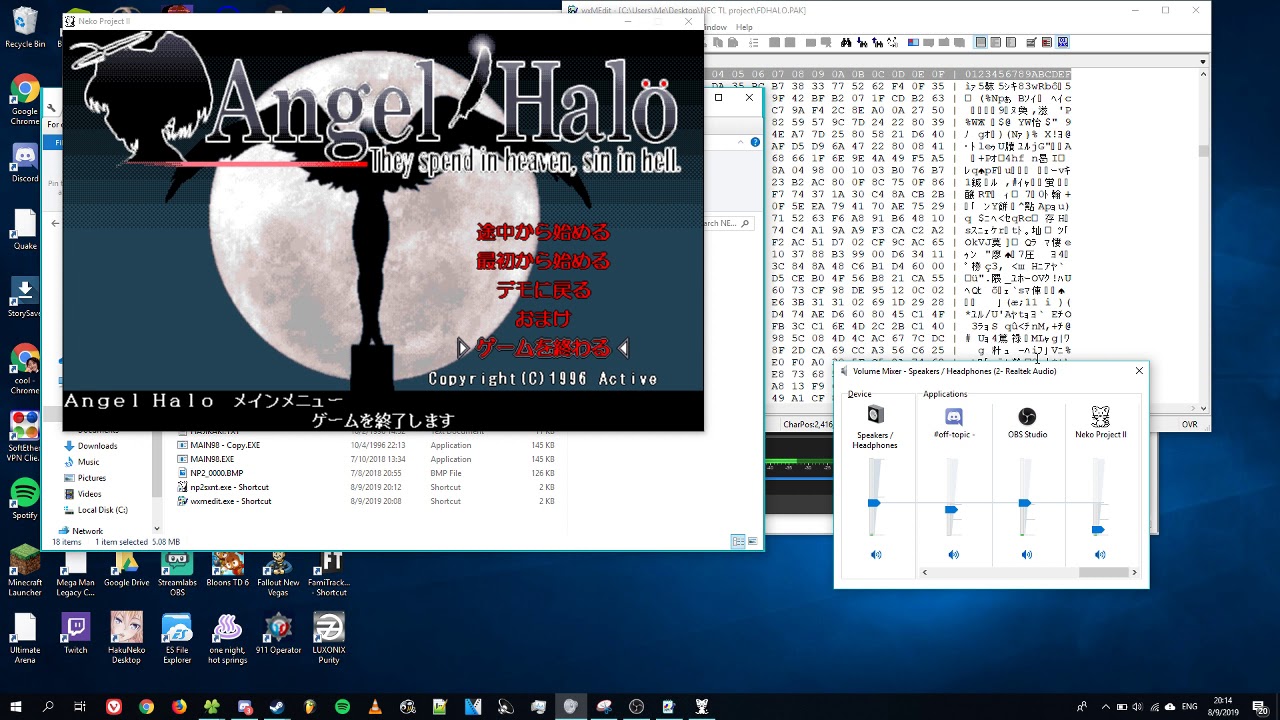
Task: Switch Explorer to details view icon
Action: click(x=738, y=541)
